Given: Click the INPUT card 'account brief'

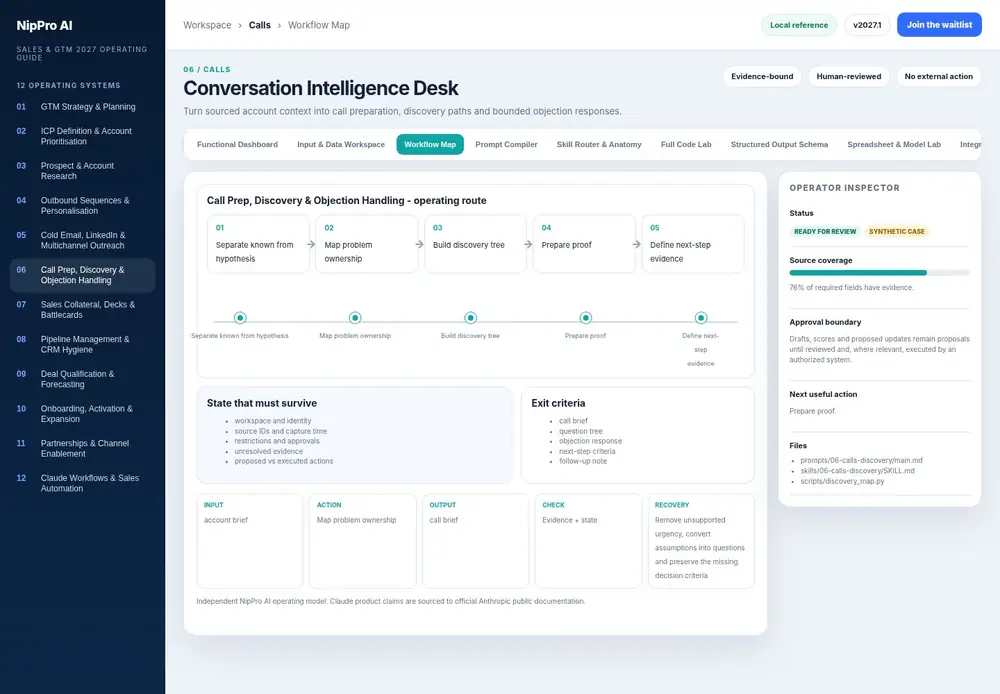Looking at the screenshot, I should pos(250,541).
